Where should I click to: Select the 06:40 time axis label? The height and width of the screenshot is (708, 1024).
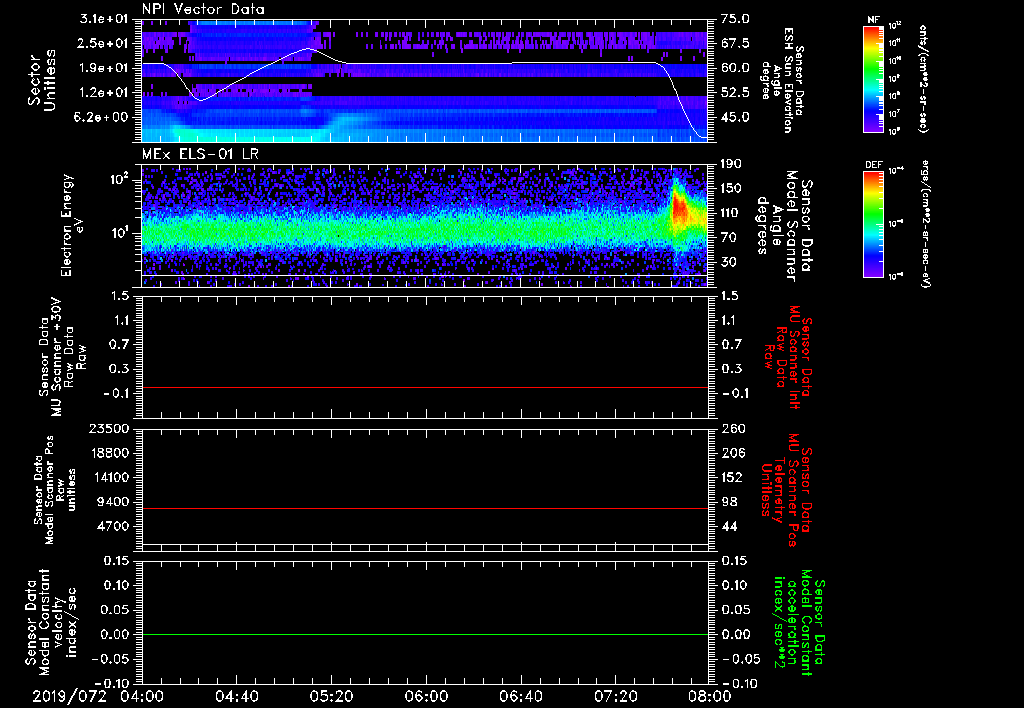click(521, 696)
